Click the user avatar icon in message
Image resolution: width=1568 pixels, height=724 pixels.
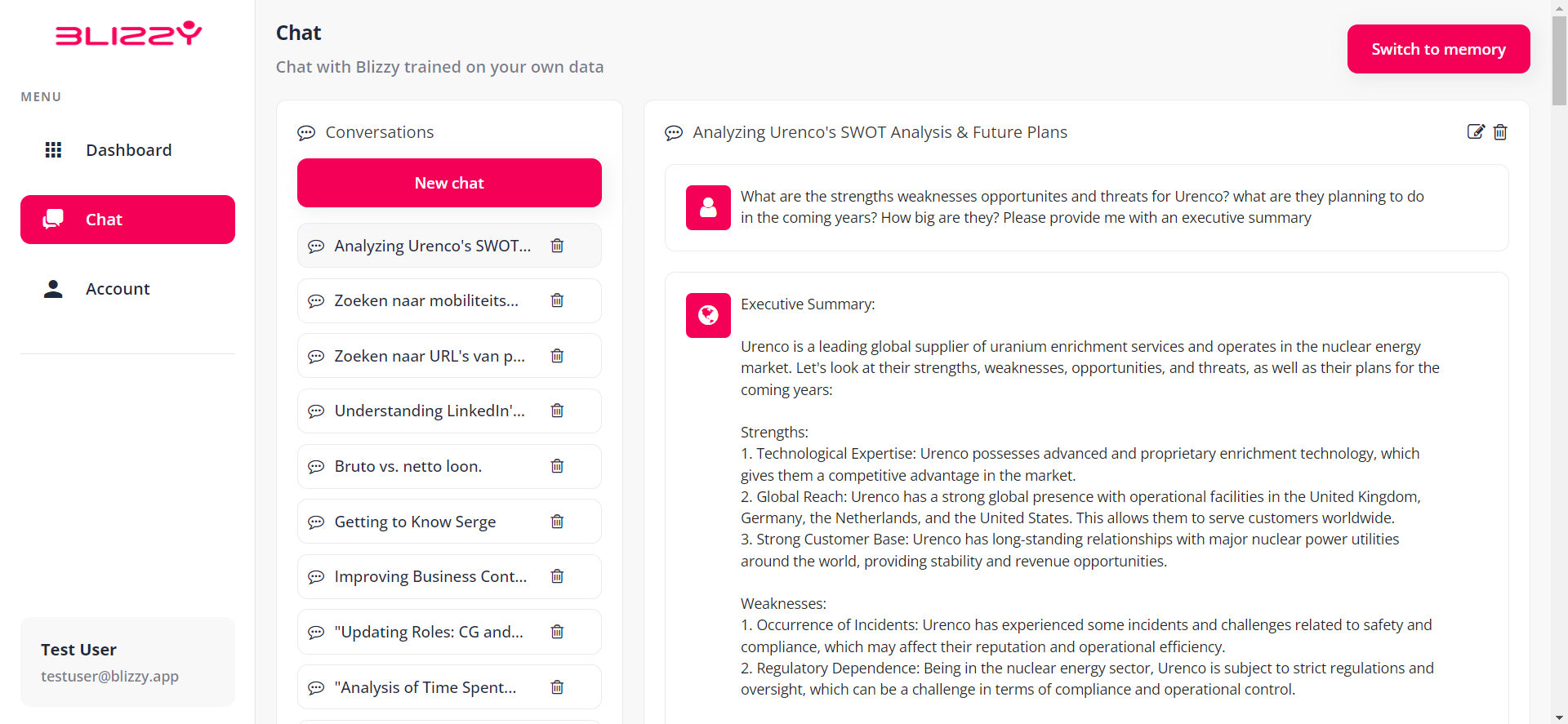click(708, 207)
